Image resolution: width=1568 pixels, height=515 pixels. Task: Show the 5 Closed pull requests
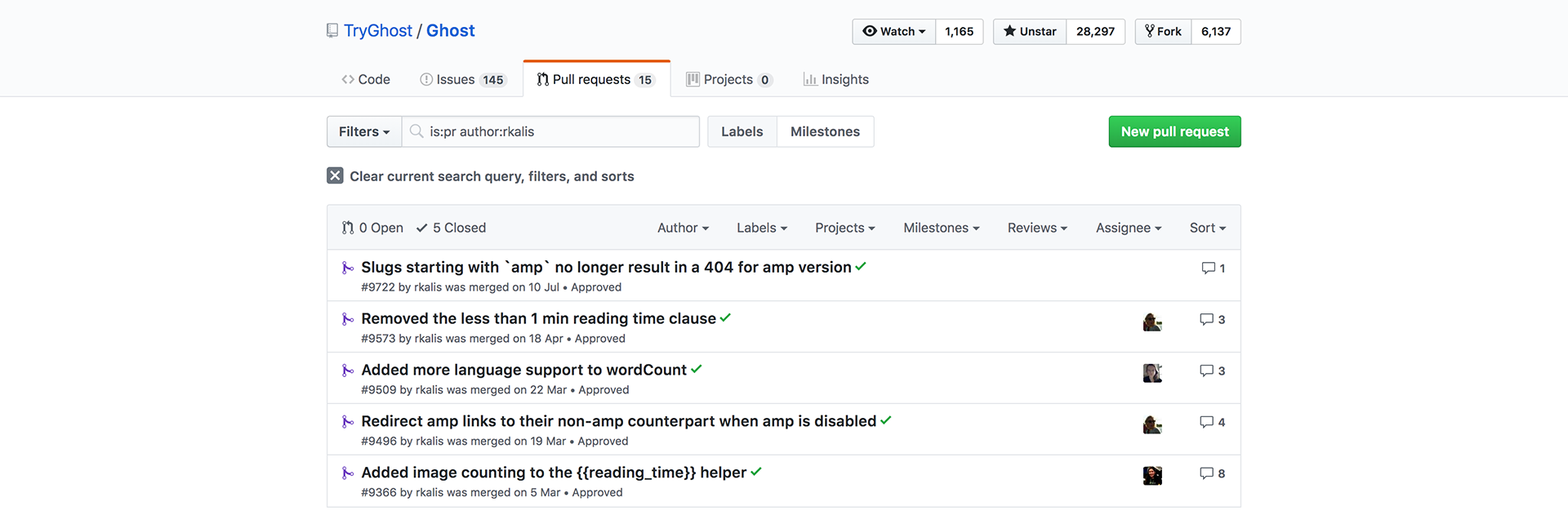pos(451,228)
